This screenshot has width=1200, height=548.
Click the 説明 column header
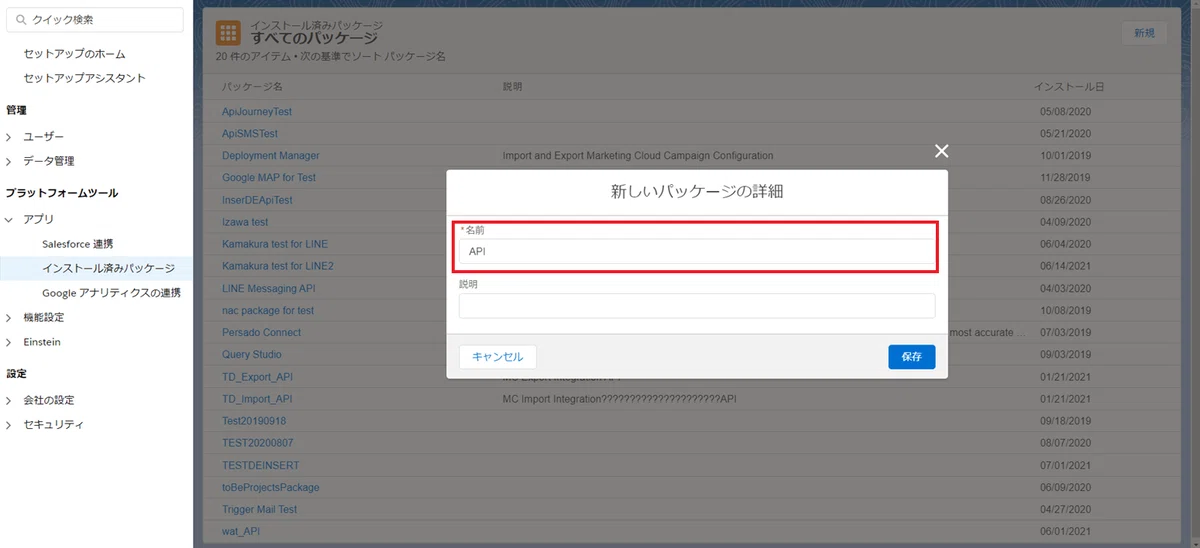pyautogui.click(x=512, y=88)
